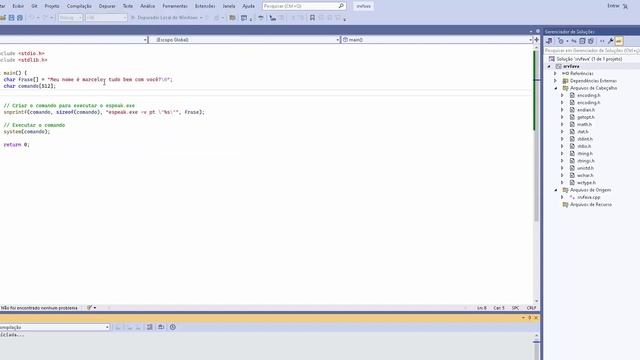Expand the Dependências Externas node
The height and width of the screenshot is (360, 640).
[556, 81]
